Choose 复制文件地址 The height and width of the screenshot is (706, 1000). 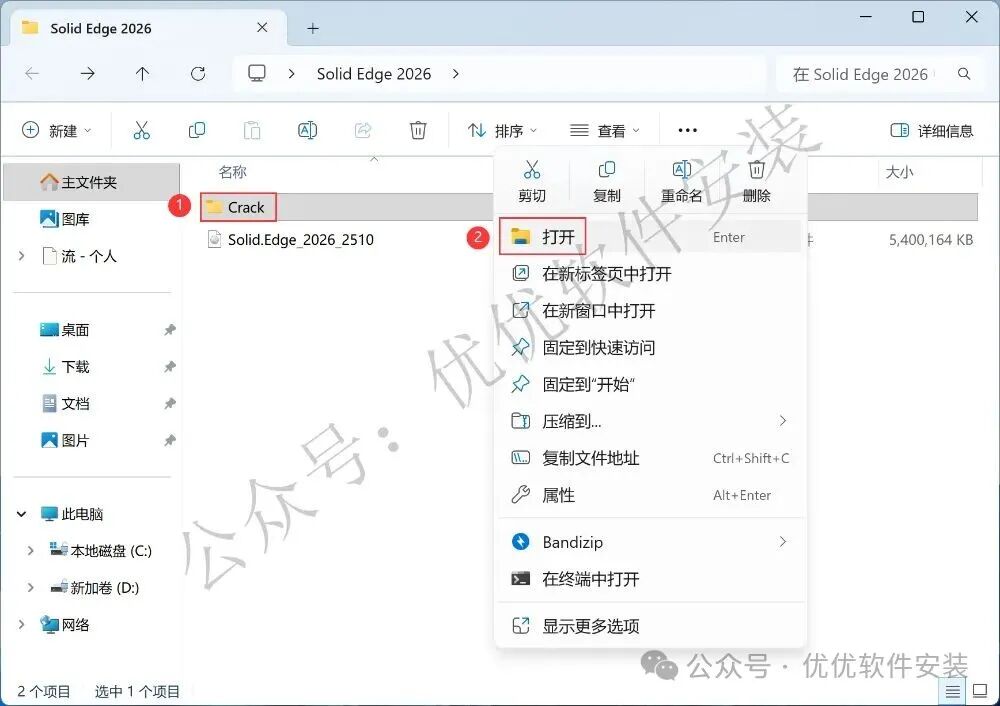pos(651,459)
